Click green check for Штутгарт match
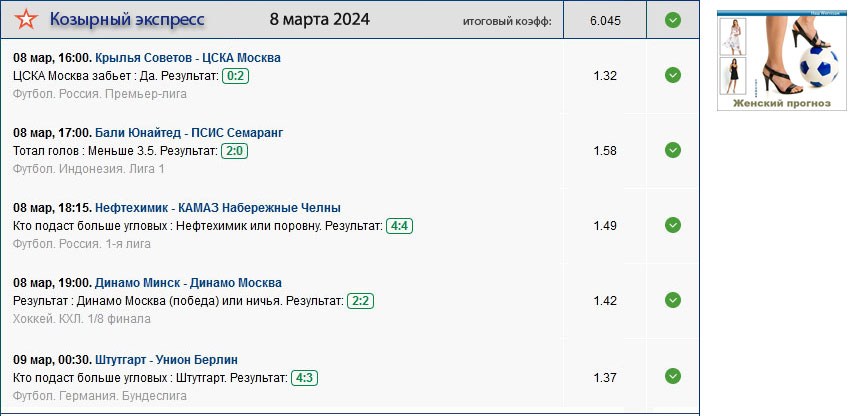The image size is (864, 416). [673, 376]
